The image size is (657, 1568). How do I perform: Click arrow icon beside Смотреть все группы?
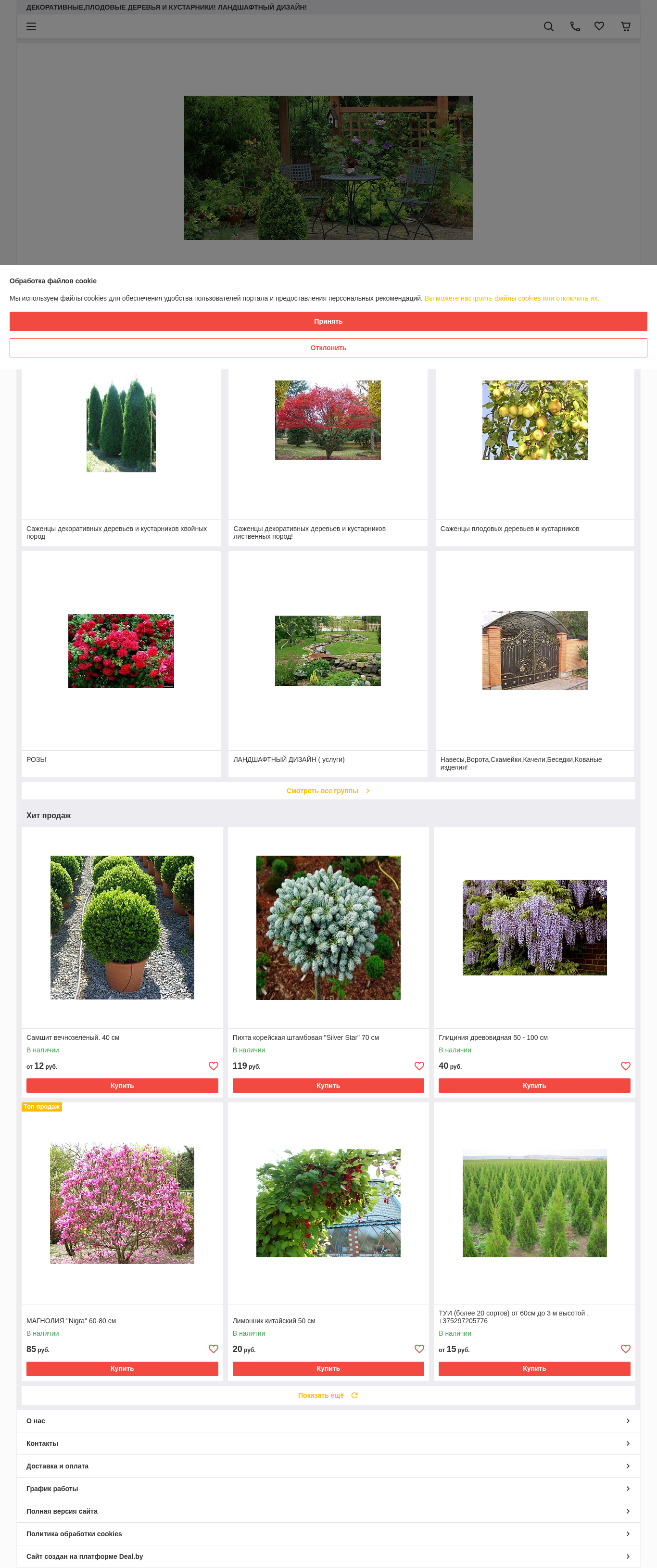(x=367, y=791)
